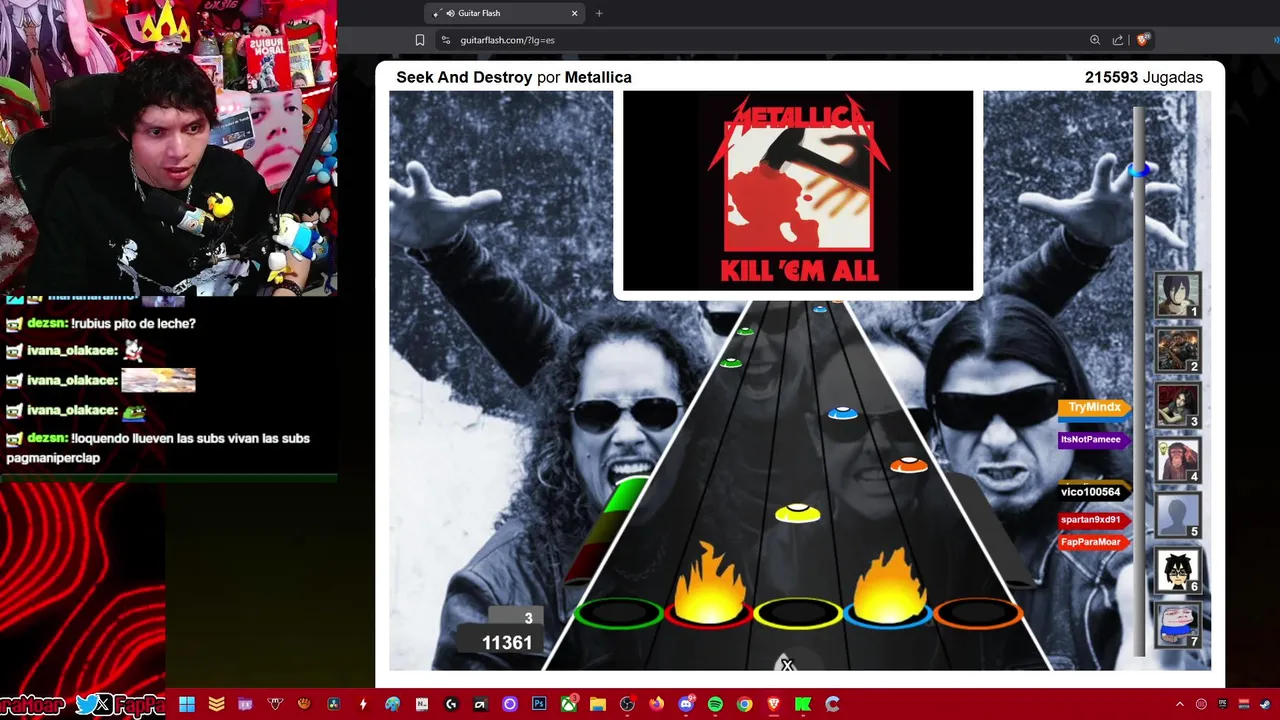Click ranking avatar number 2

click(1178, 350)
